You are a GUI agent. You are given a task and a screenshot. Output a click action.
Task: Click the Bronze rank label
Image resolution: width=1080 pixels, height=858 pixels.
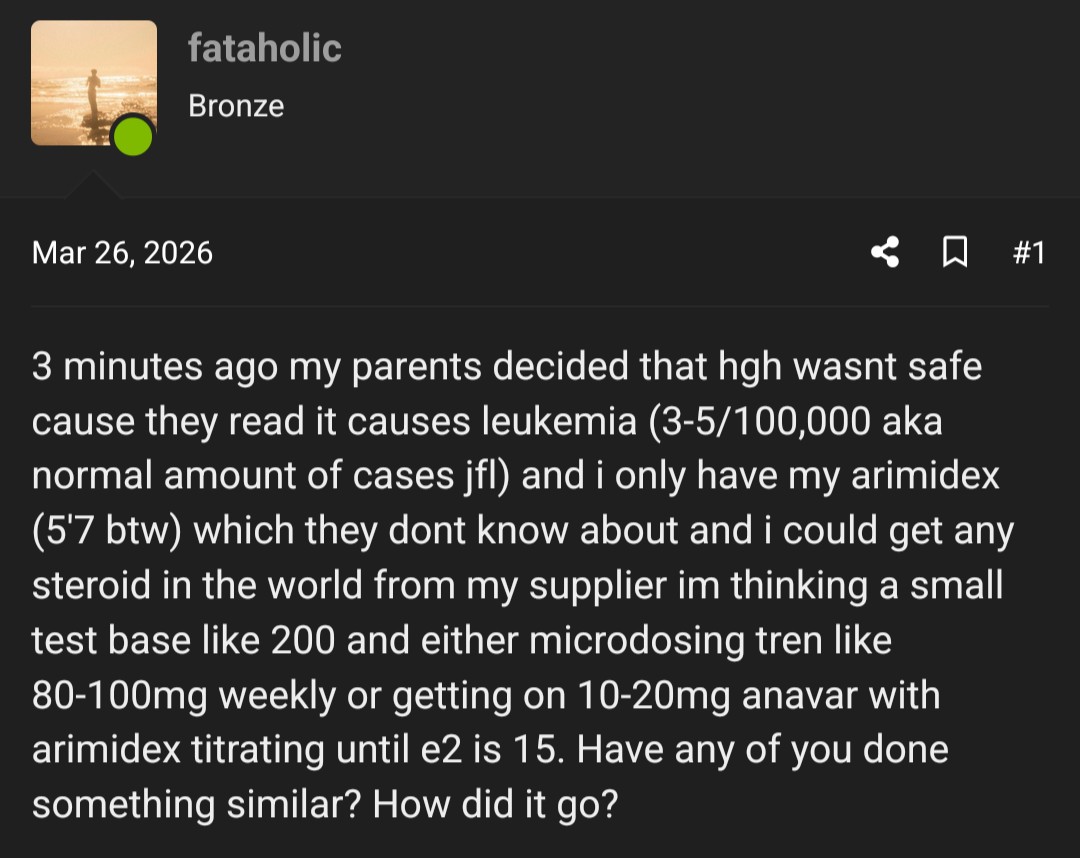click(x=236, y=106)
